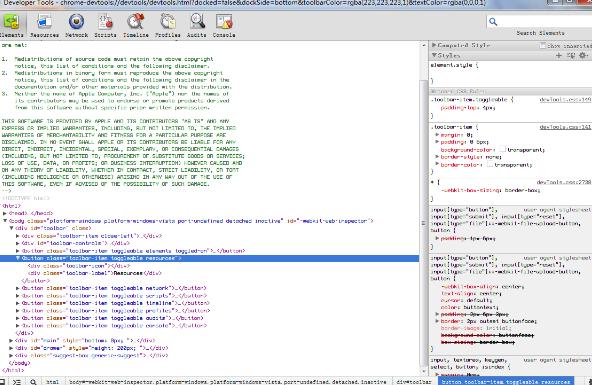Expand the suggest-box div node
592x385 pixels.
tap(11, 355)
